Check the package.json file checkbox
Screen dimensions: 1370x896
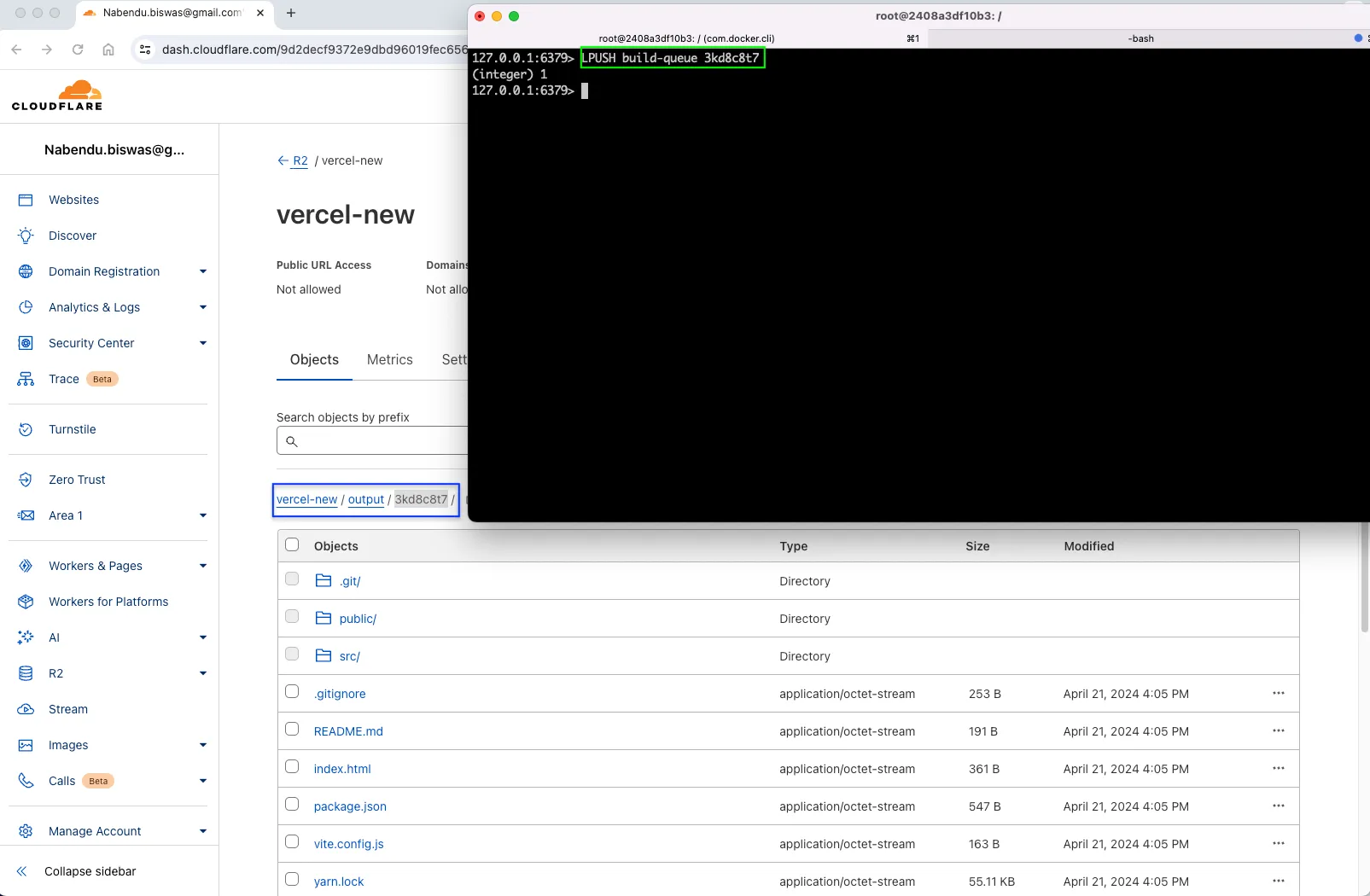292,804
